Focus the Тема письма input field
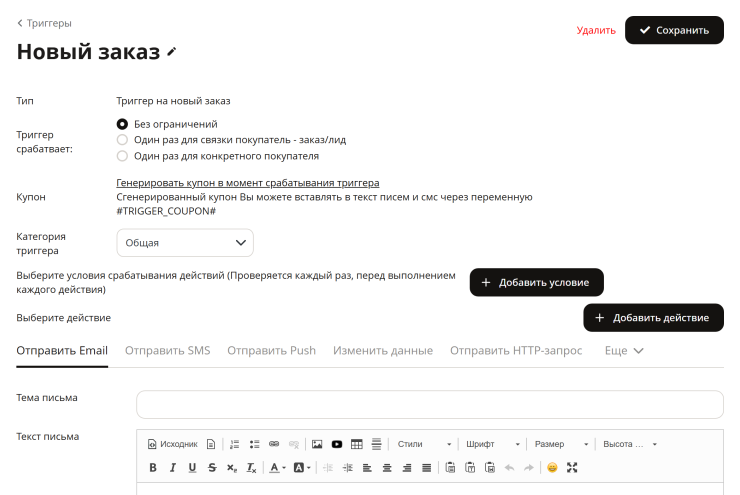The width and height of the screenshot is (740, 495). pos(429,404)
